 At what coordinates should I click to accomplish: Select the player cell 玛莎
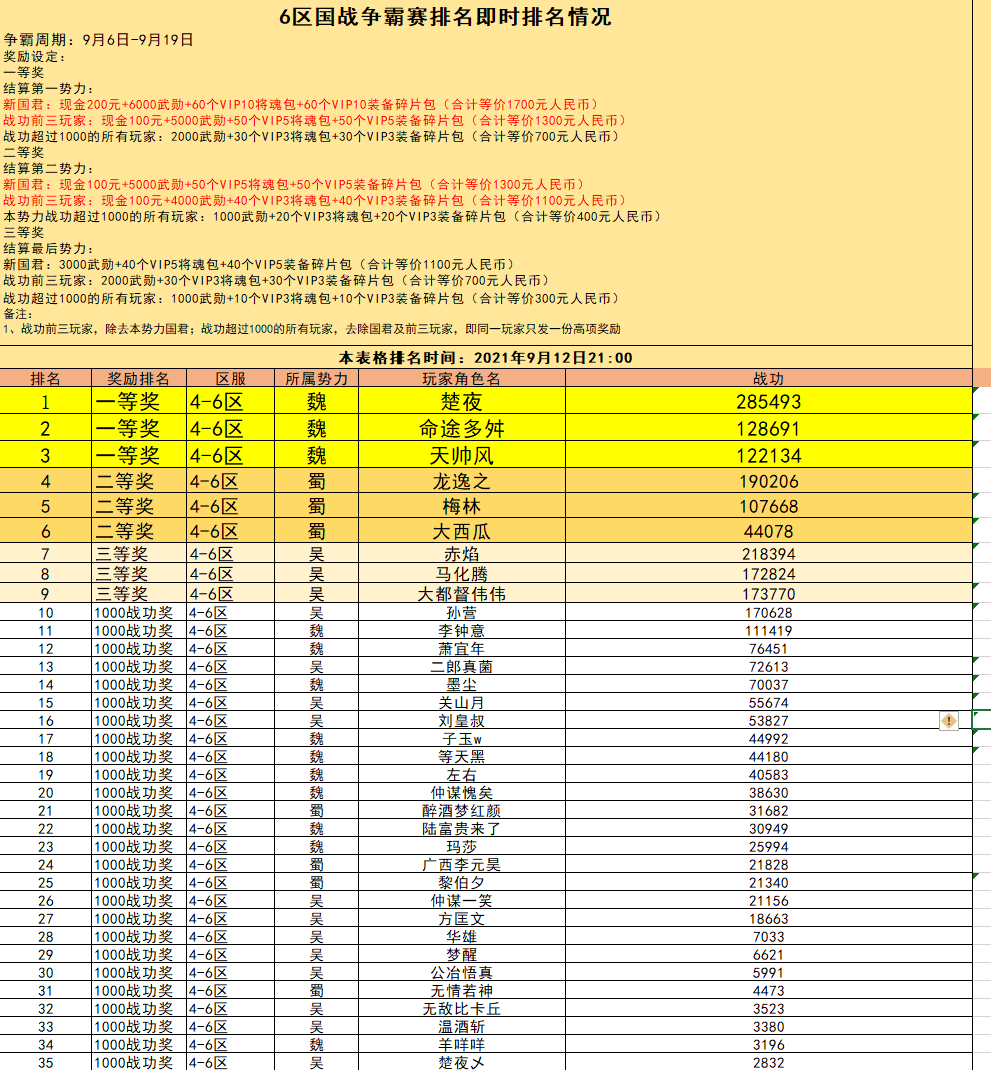pos(462,846)
